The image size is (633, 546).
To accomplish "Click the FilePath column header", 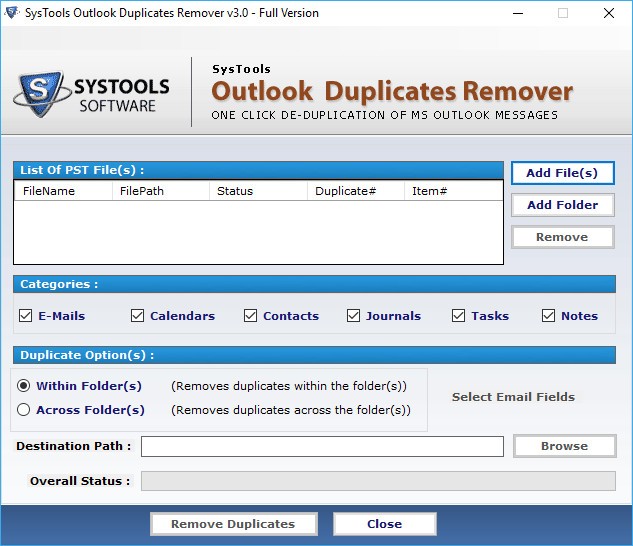I will pos(161,191).
